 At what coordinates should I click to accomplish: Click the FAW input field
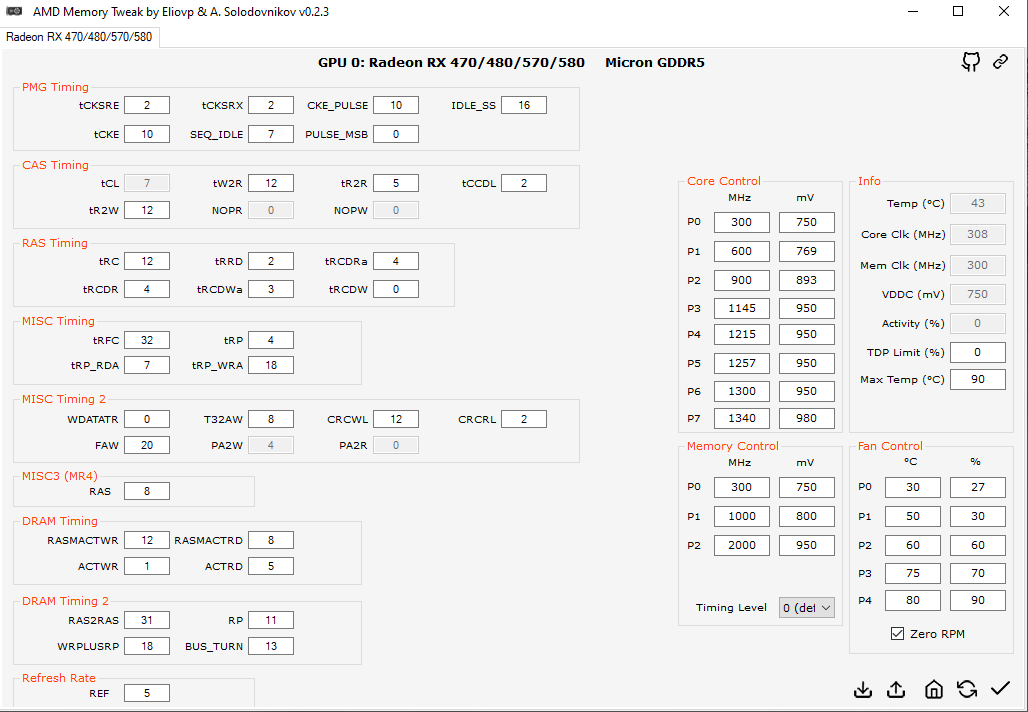[x=147, y=445]
